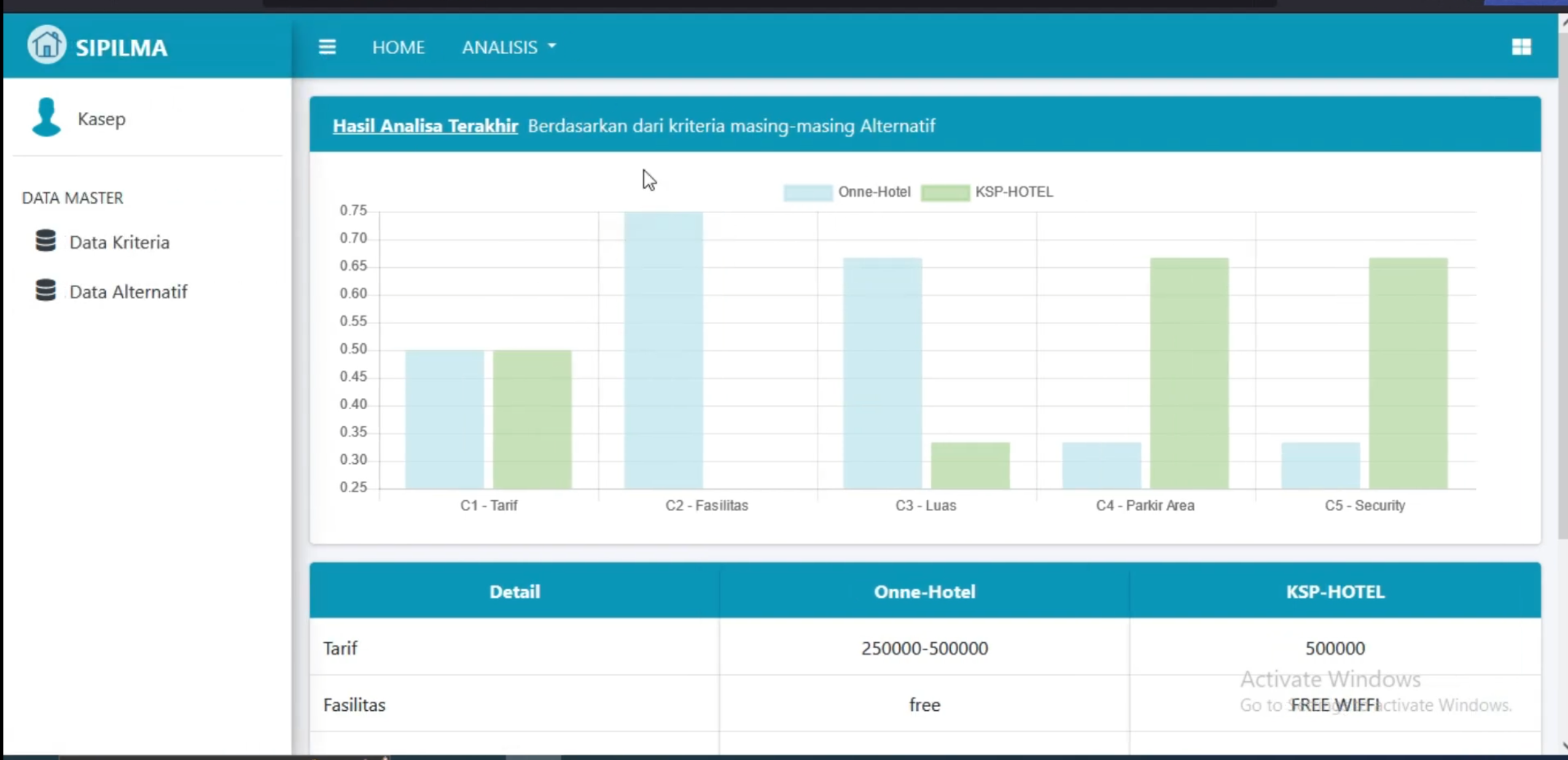Toggle the Onne-Hotel legend swatch
1568x760 pixels.
click(x=808, y=192)
